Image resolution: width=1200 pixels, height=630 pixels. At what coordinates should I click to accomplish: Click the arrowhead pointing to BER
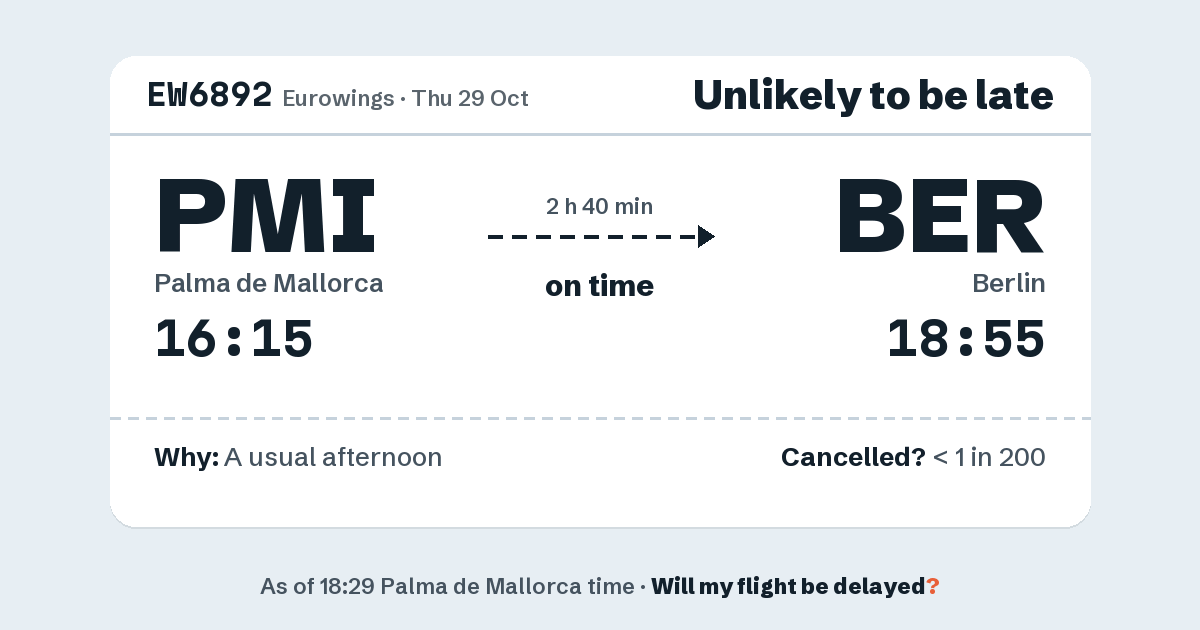pyautogui.click(x=706, y=237)
